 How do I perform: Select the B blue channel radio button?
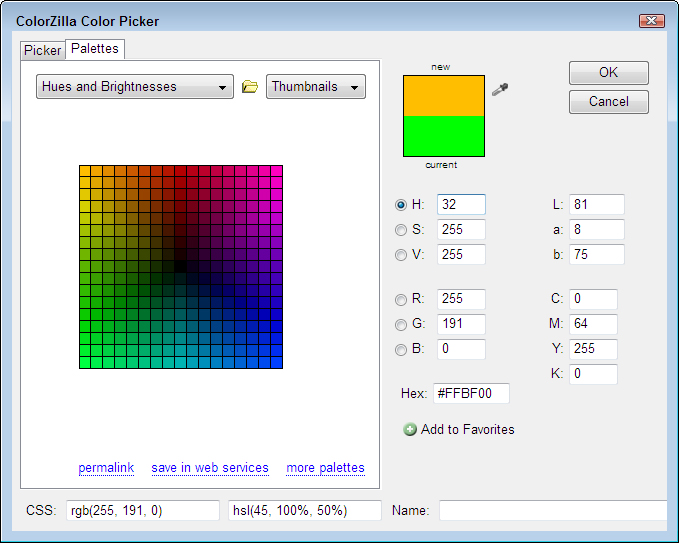click(x=402, y=350)
